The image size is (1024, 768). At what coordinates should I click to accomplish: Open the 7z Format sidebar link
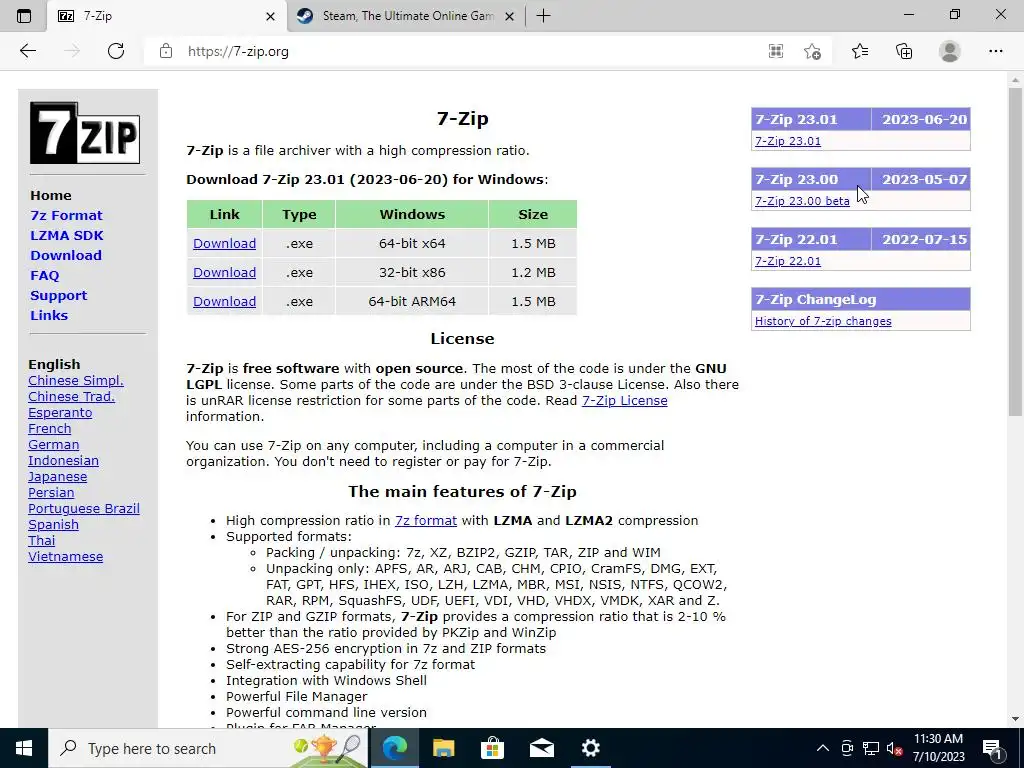pyautogui.click(x=67, y=216)
